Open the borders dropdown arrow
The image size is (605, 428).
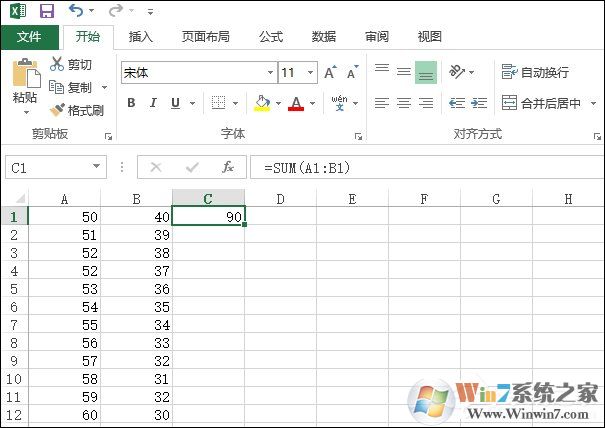pos(235,103)
